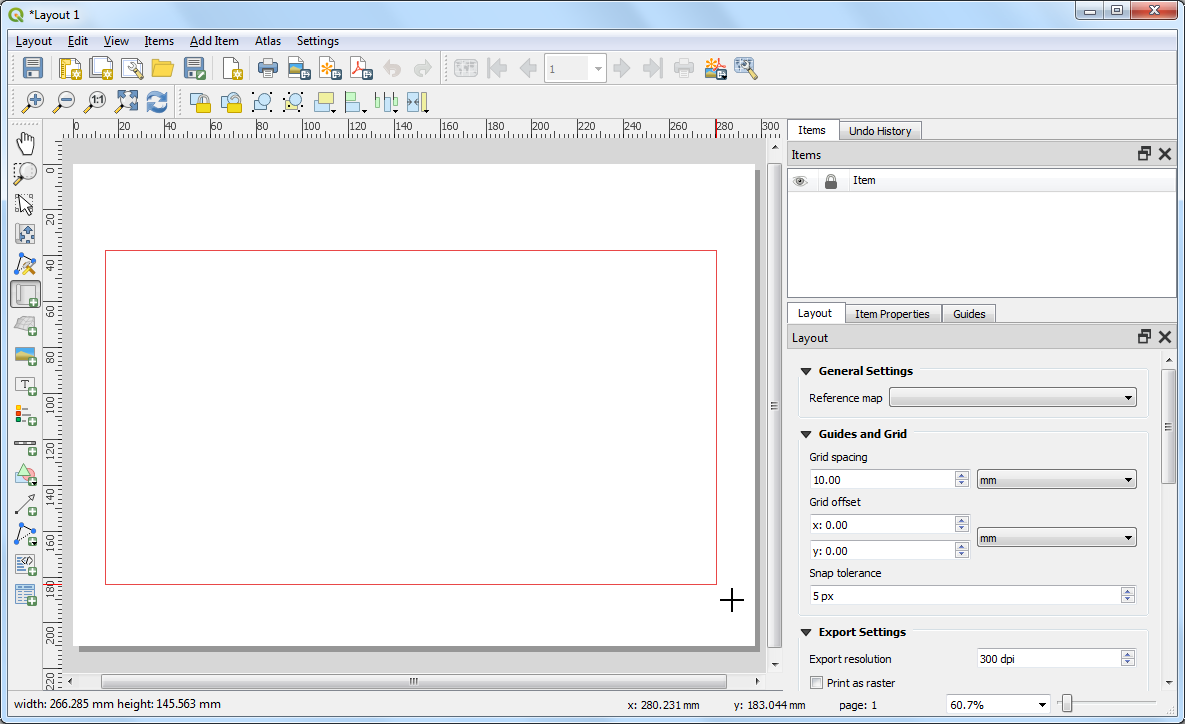Open the Atlas menu
The width and height of the screenshot is (1185, 724).
click(x=267, y=41)
